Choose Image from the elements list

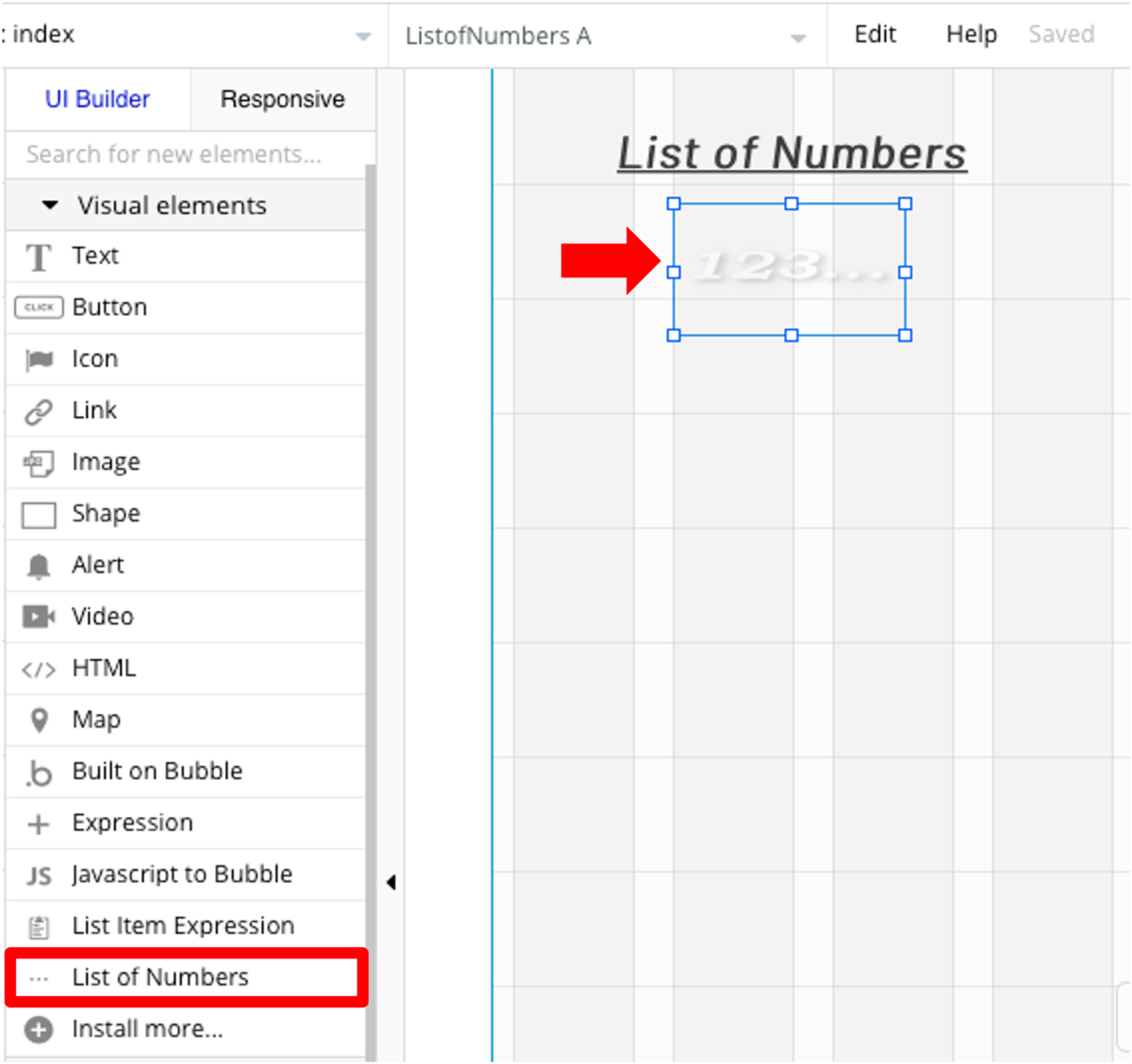point(185,462)
